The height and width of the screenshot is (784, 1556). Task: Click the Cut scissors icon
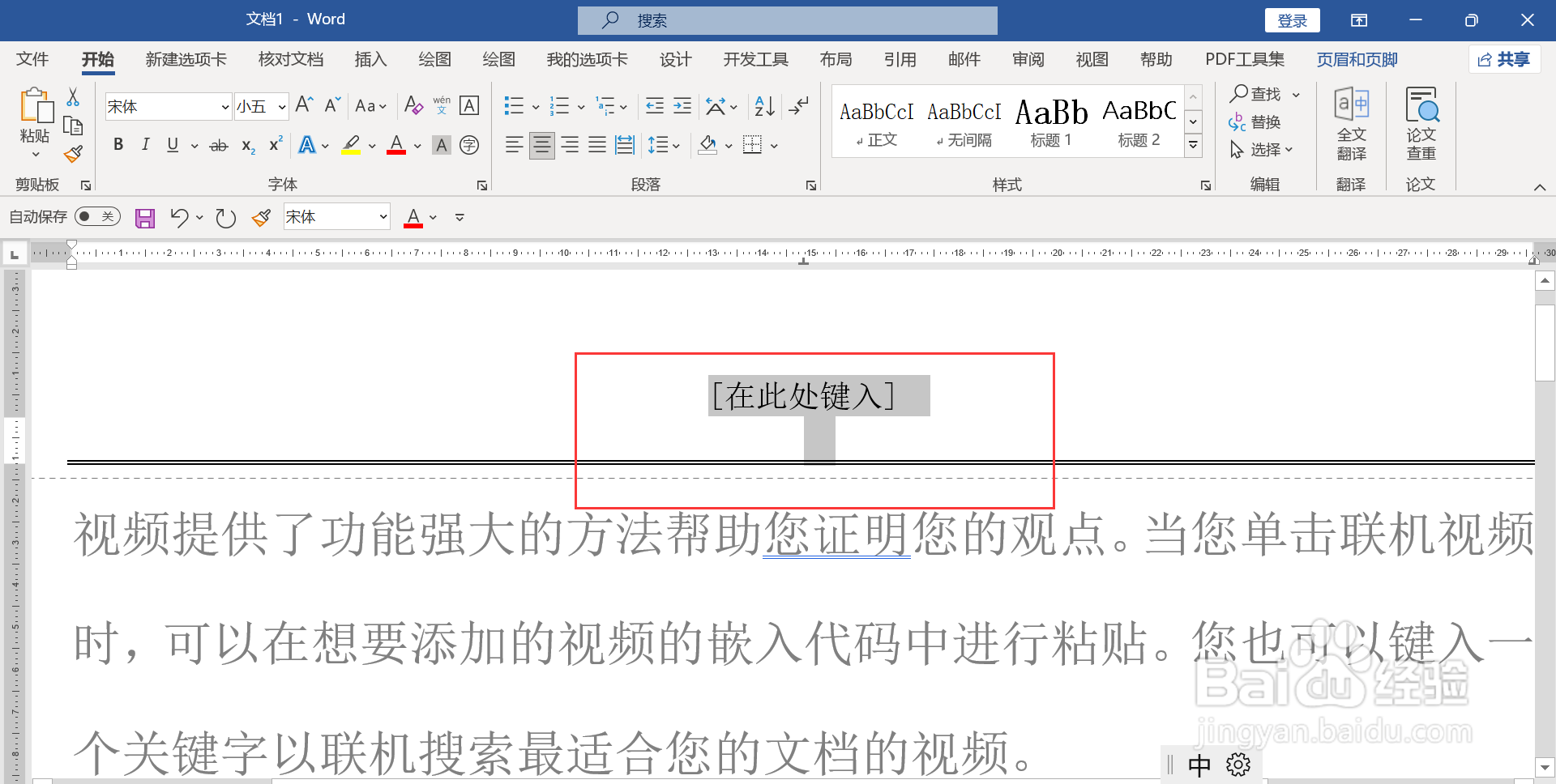pos(73,98)
